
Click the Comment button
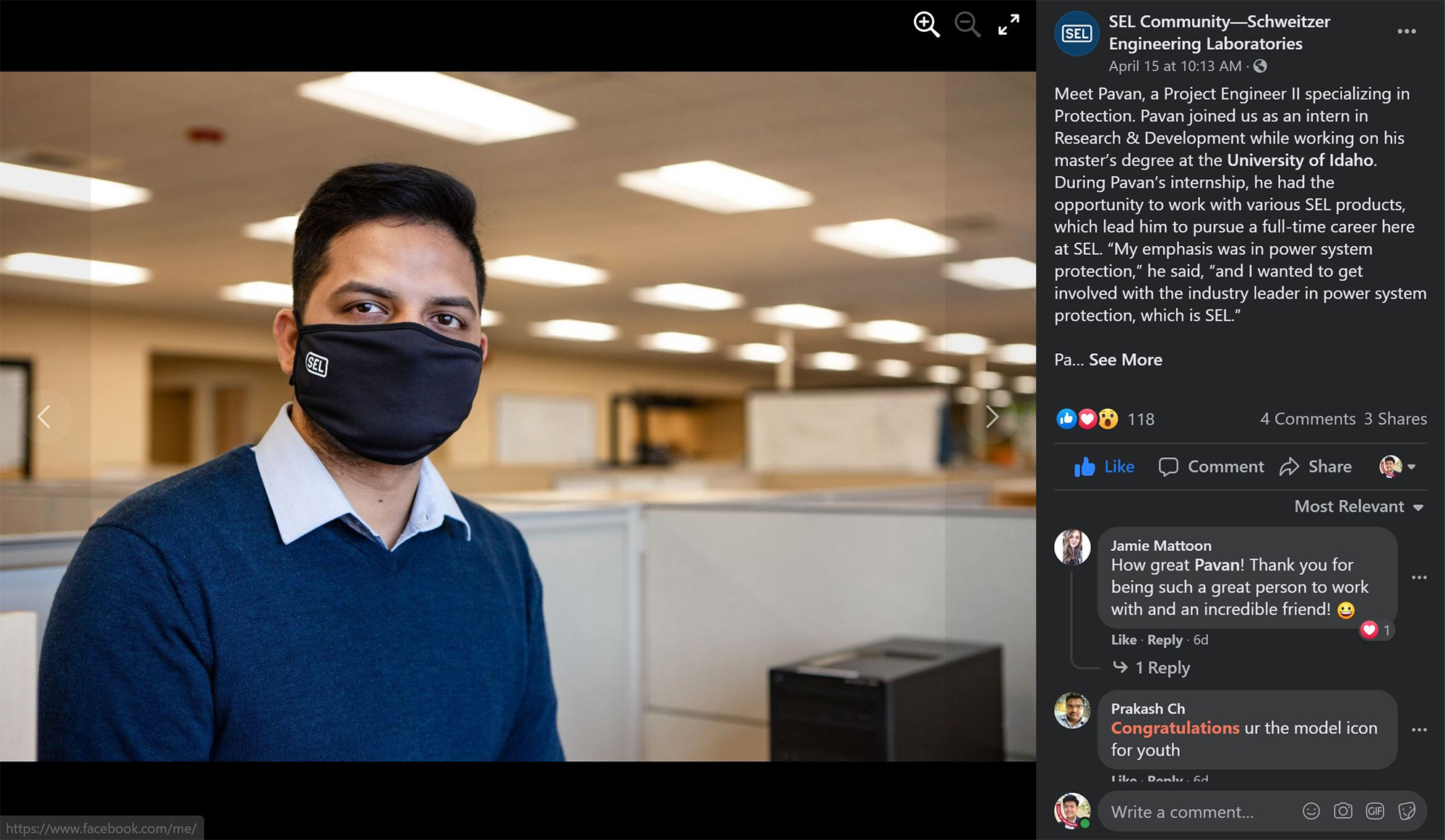(x=1211, y=467)
